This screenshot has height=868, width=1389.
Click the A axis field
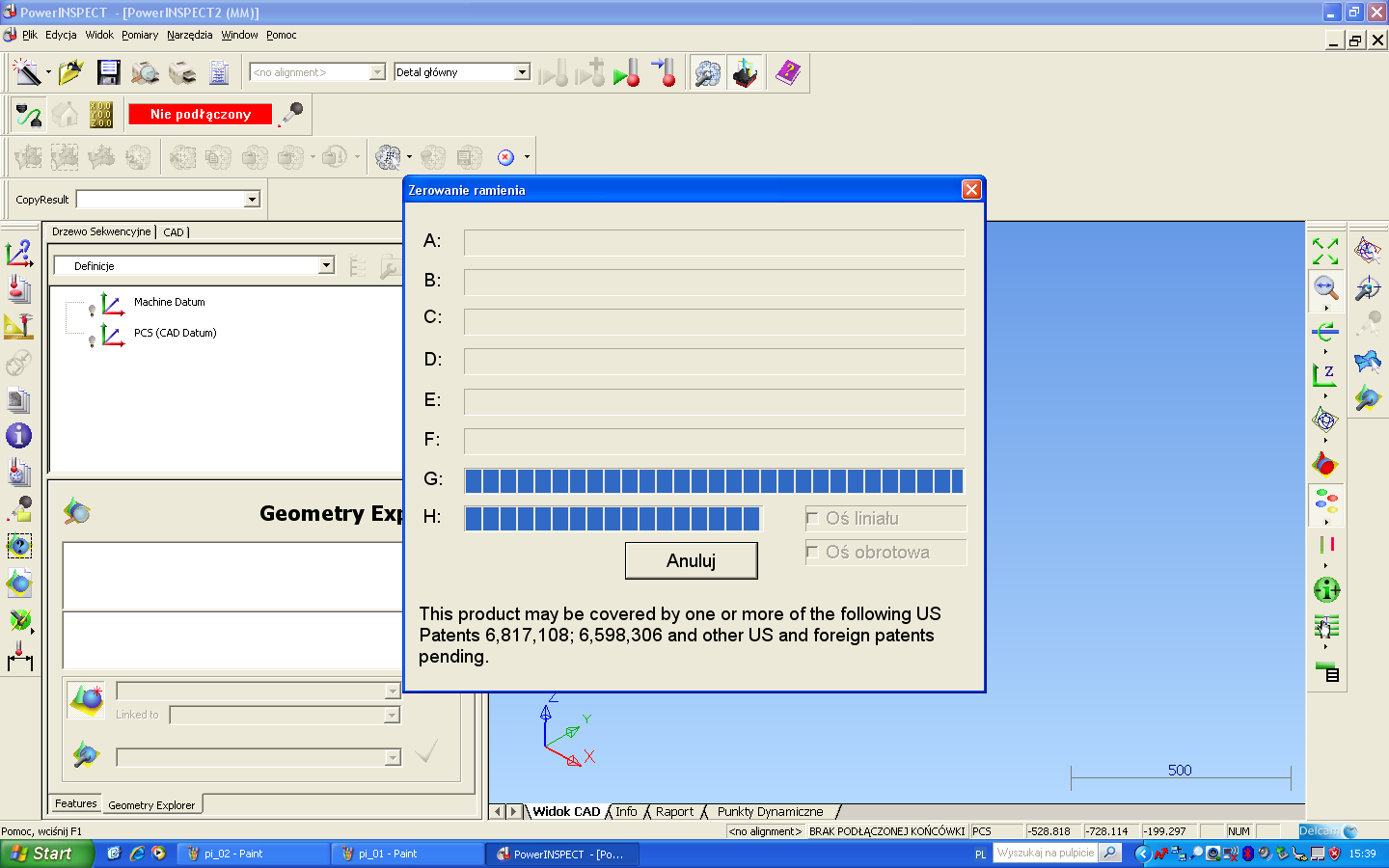714,243
